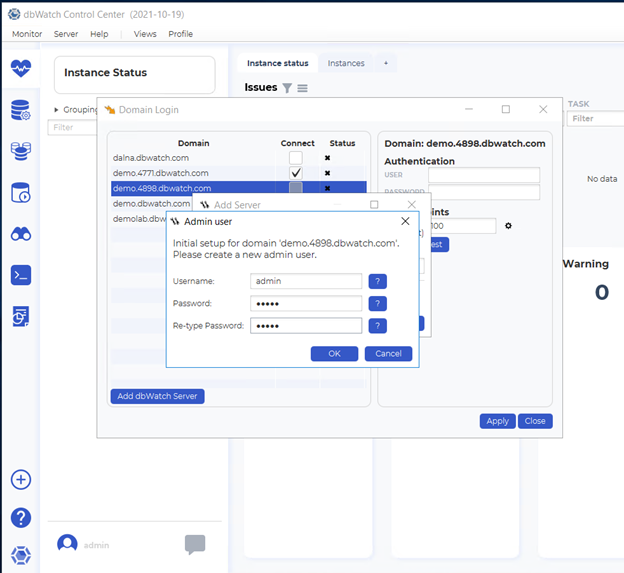Click the plus circle icon in sidebar
This screenshot has height=573, width=624.
21,479
